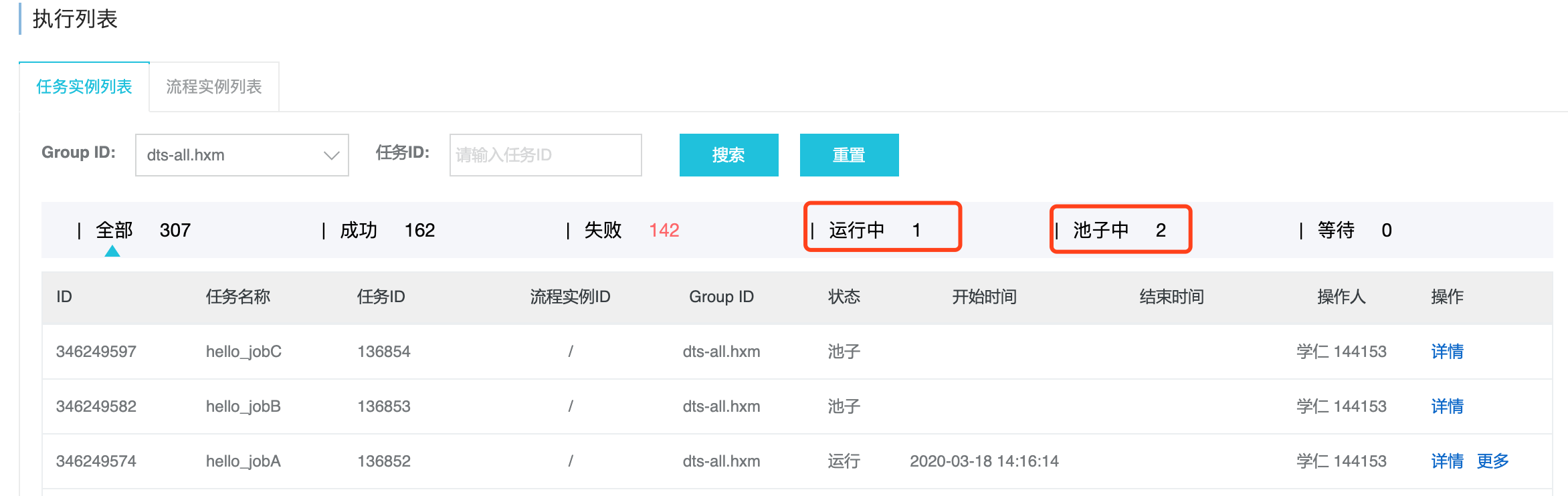Click the 状态 column header

point(844,297)
